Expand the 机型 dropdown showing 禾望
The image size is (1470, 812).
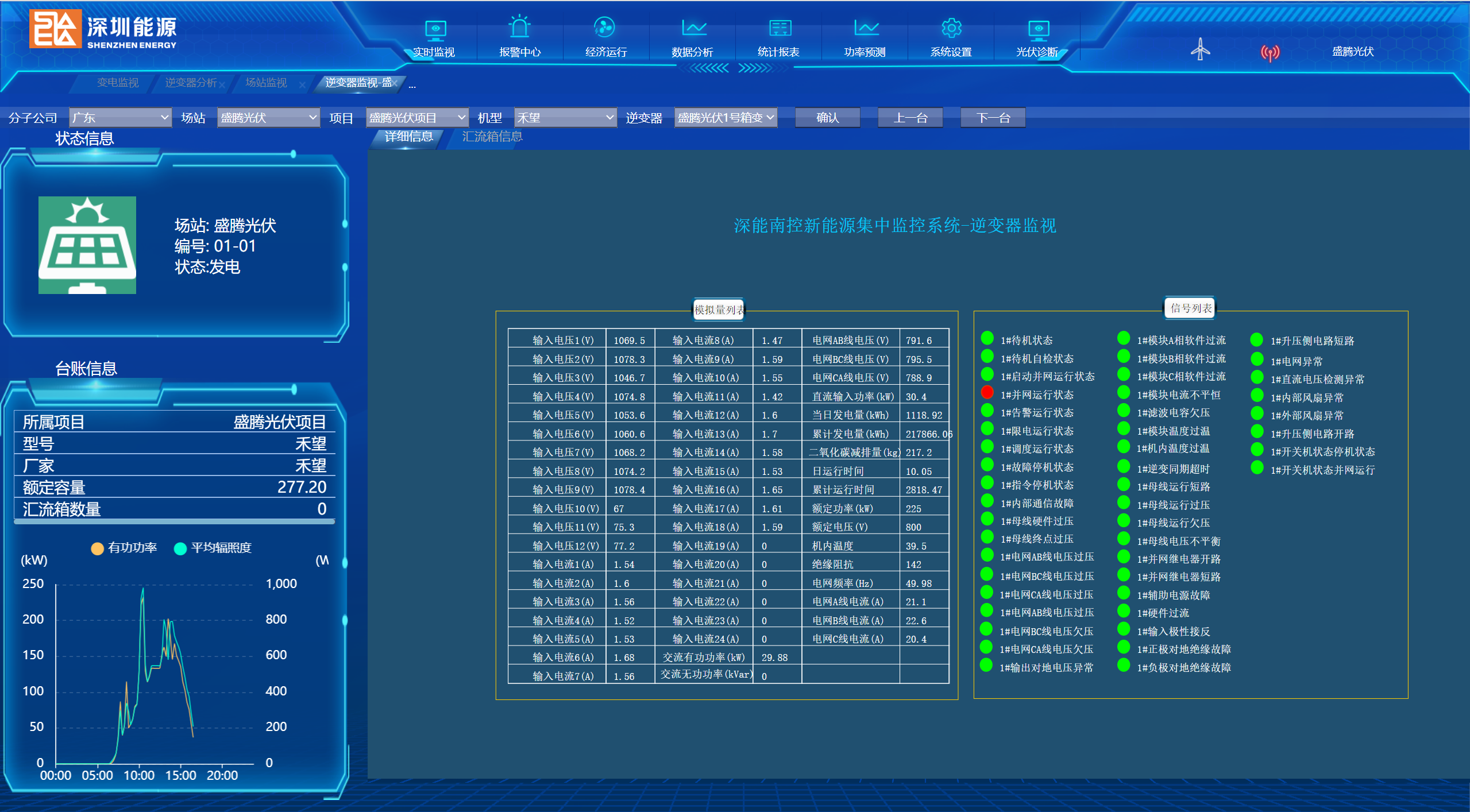click(x=565, y=118)
